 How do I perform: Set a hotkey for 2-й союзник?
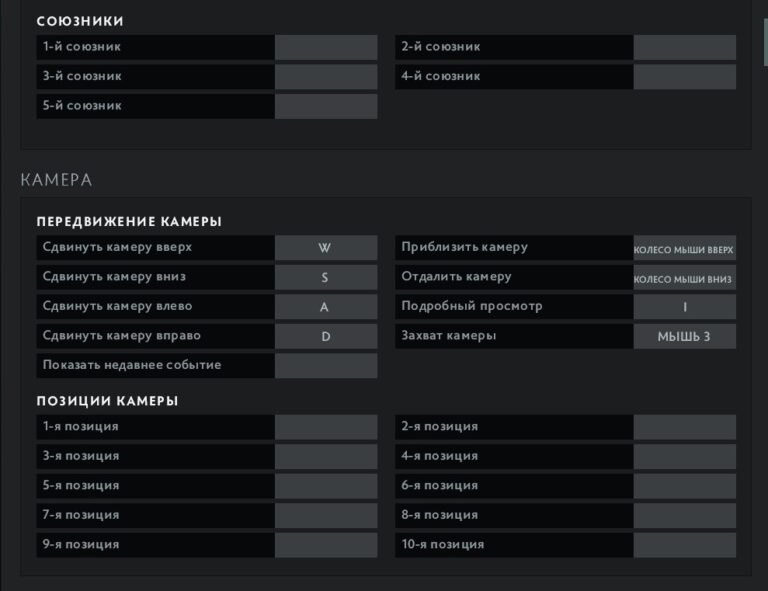[x=685, y=47]
